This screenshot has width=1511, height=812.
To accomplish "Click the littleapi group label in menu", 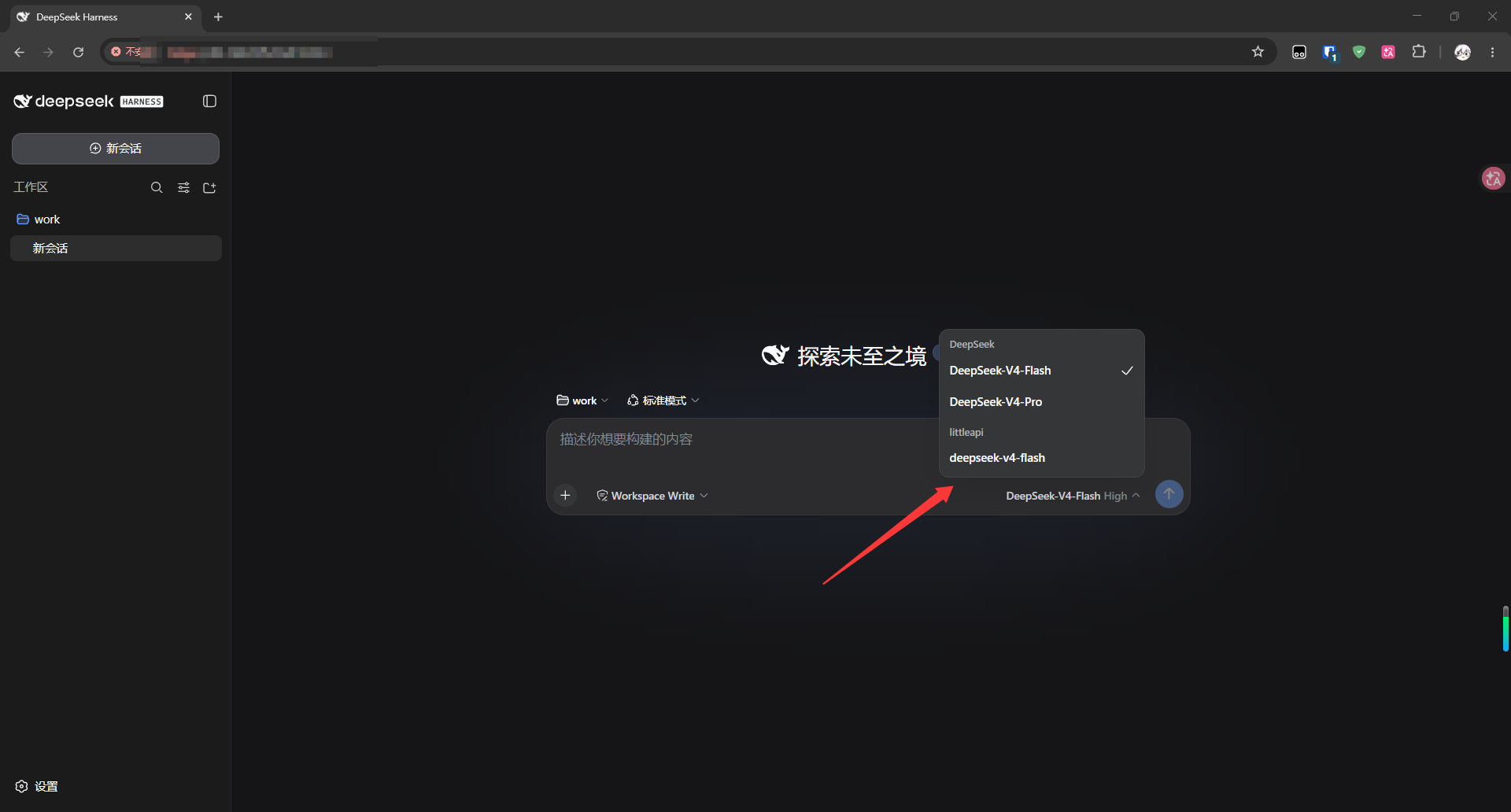I will coord(966,433).
